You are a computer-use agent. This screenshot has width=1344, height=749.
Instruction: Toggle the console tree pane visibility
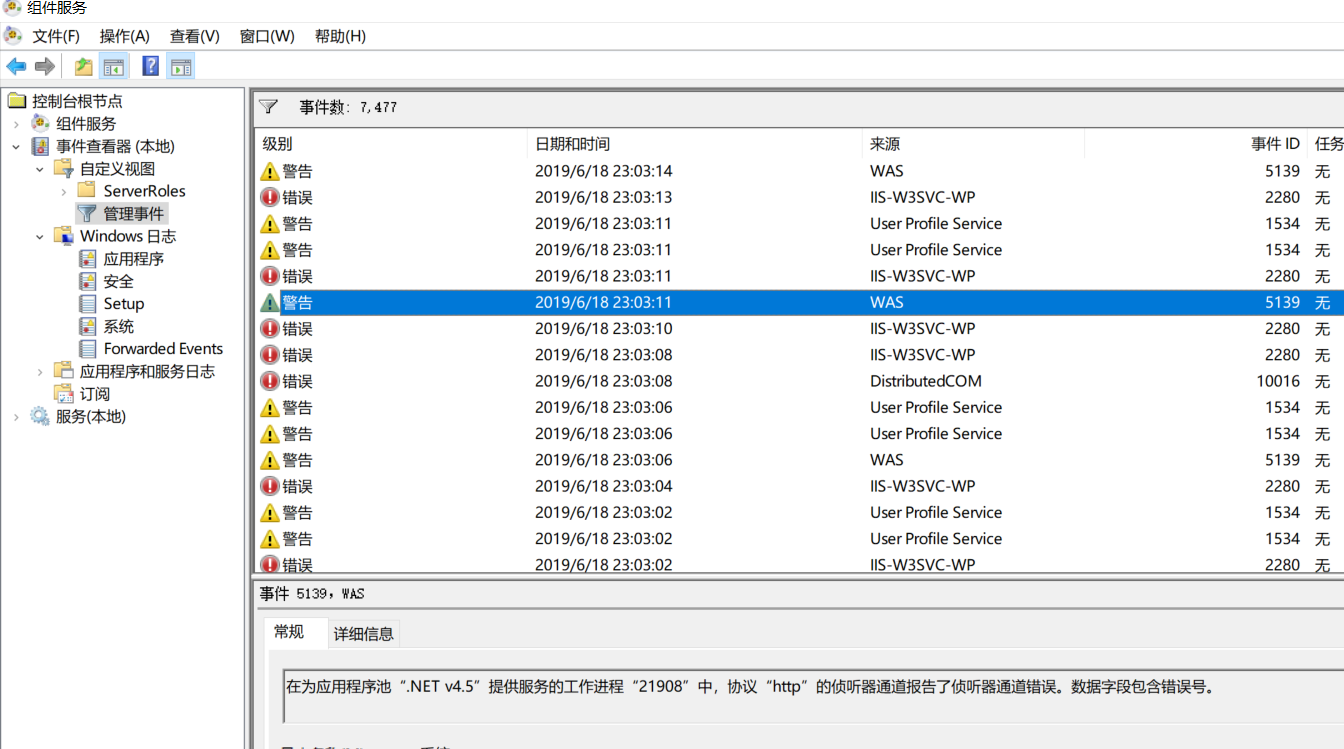click(x=113, y=66)
